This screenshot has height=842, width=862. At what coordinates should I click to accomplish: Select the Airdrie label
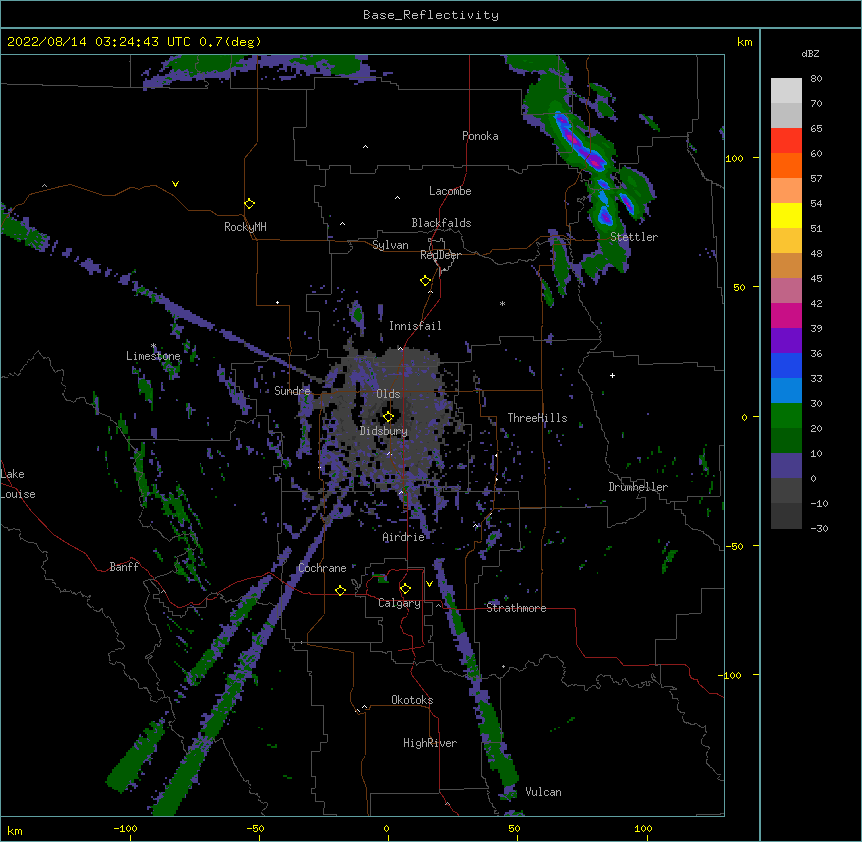pyautogui.click(x=404, y=537)
